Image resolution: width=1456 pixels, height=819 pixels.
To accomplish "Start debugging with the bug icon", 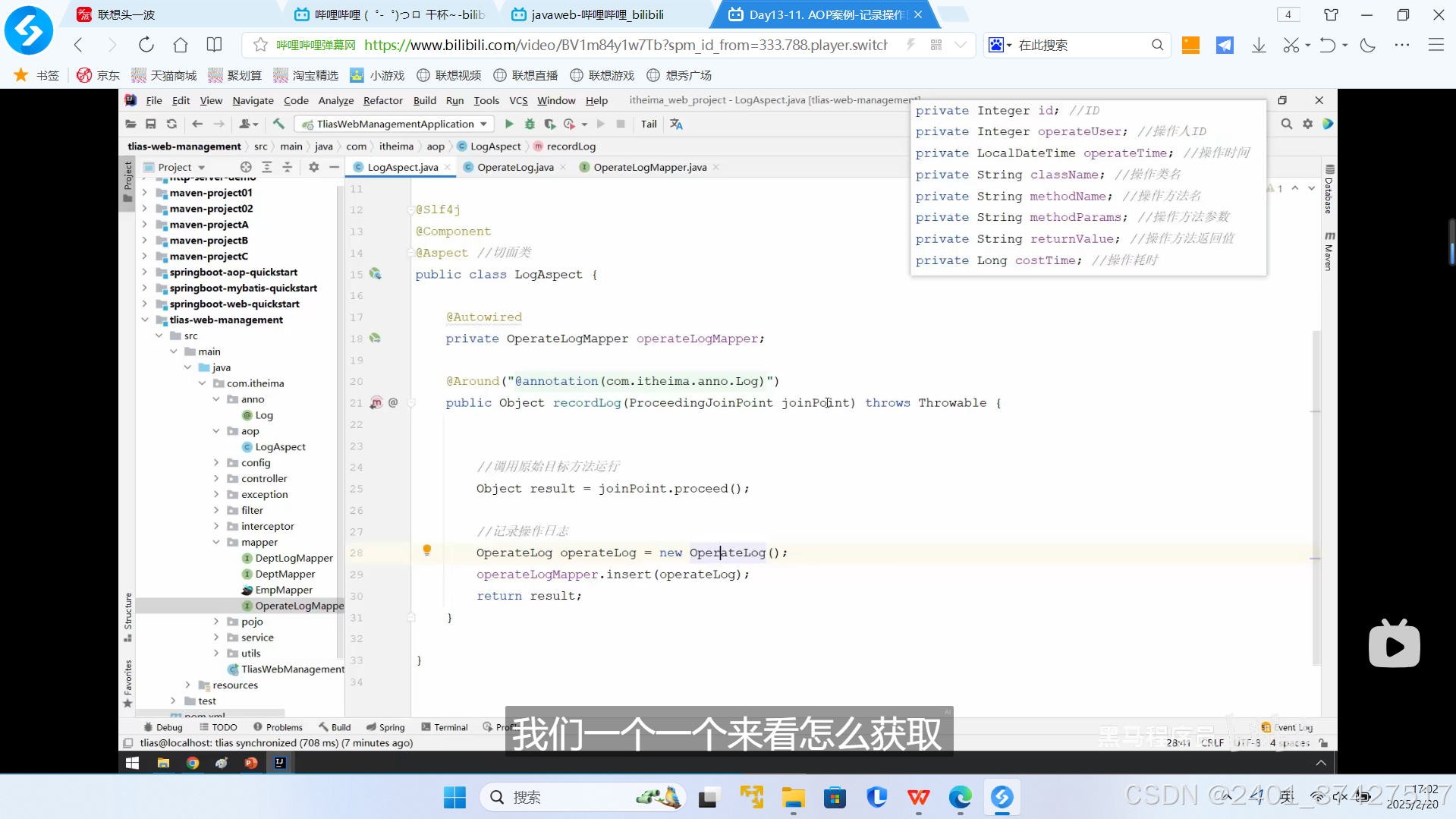I will pyautogui.click(x=530, y=124).
